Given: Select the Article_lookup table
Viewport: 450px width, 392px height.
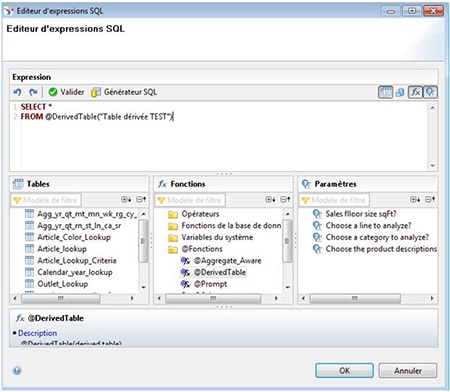Looking at the screenshot, I should point(62,249).
